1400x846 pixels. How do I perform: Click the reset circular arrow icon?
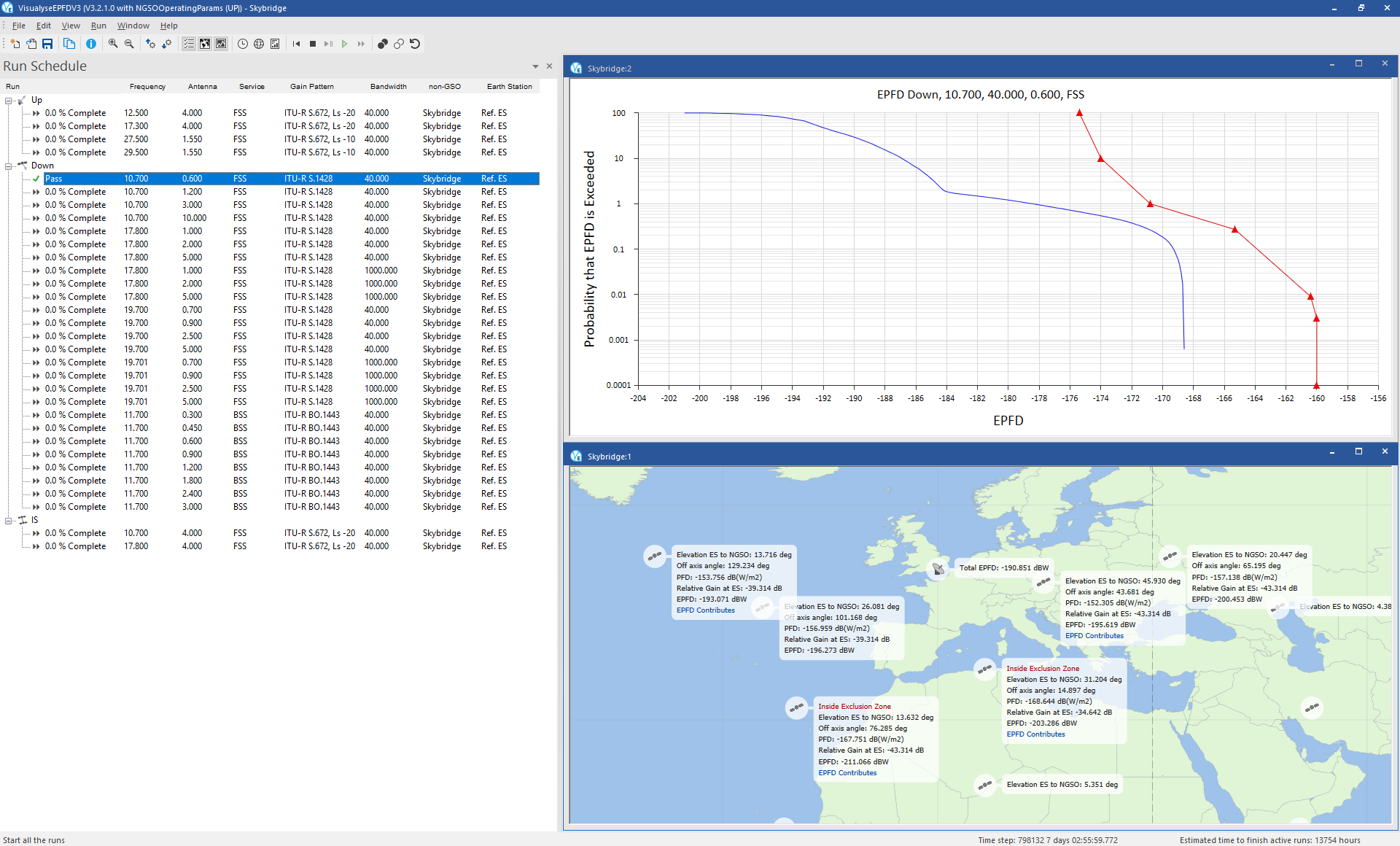(415, 44)
